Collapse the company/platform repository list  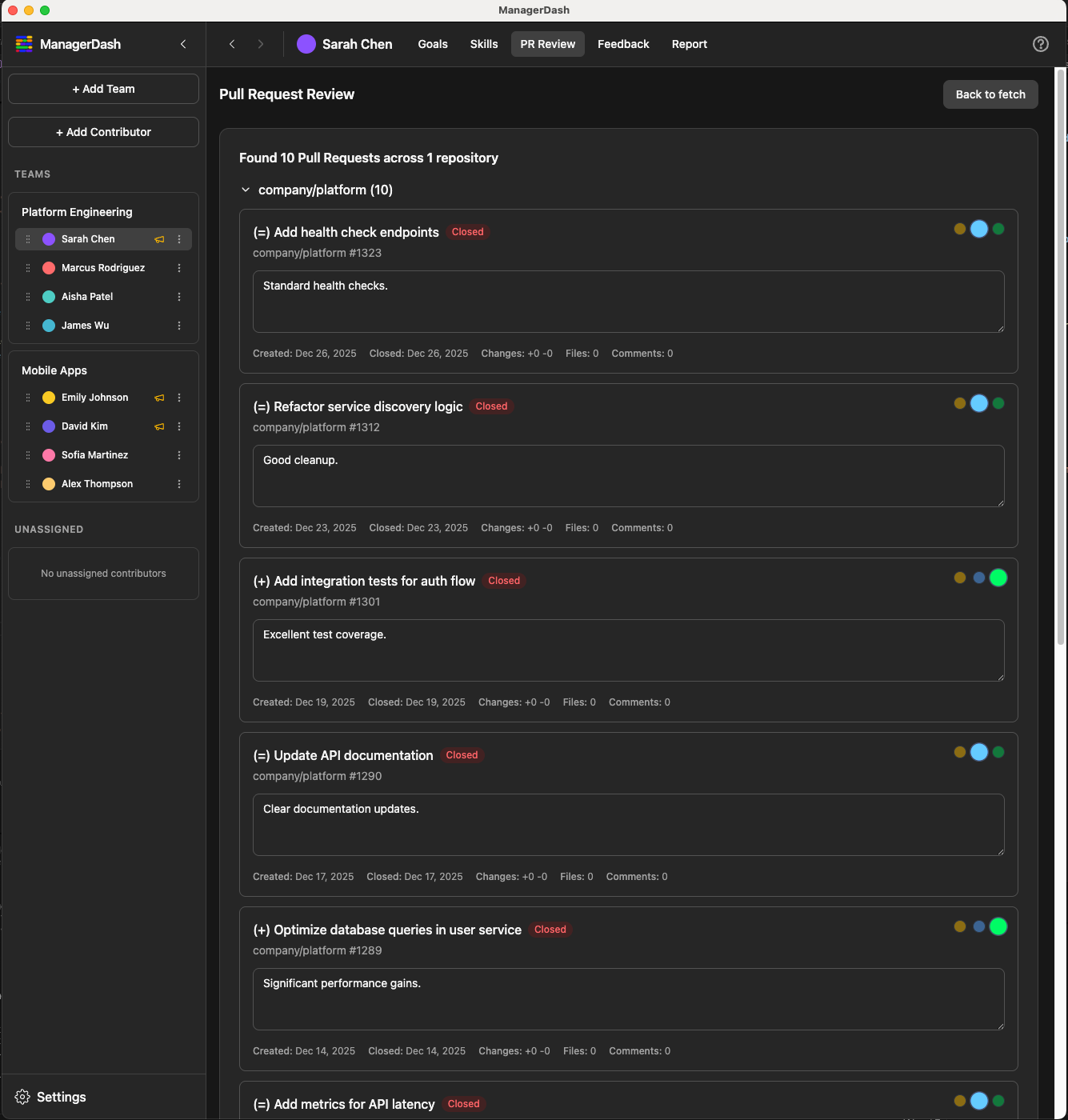(245, 190)
